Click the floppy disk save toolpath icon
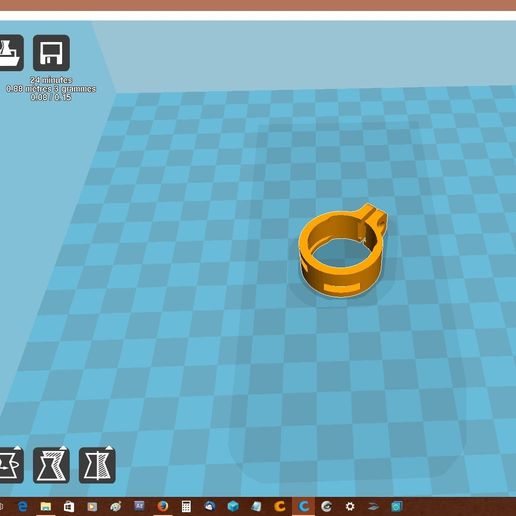516x516 pixels. tap(51, 53)
